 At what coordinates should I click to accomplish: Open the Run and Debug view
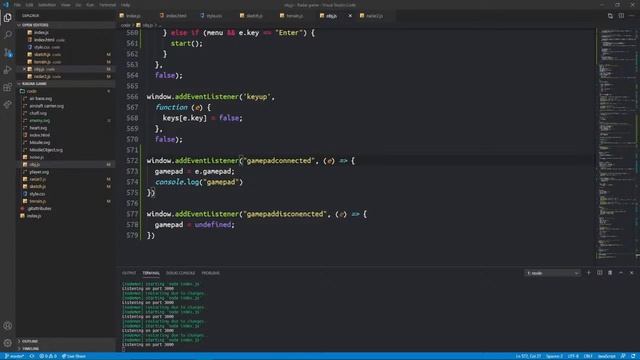pos(8,70)
